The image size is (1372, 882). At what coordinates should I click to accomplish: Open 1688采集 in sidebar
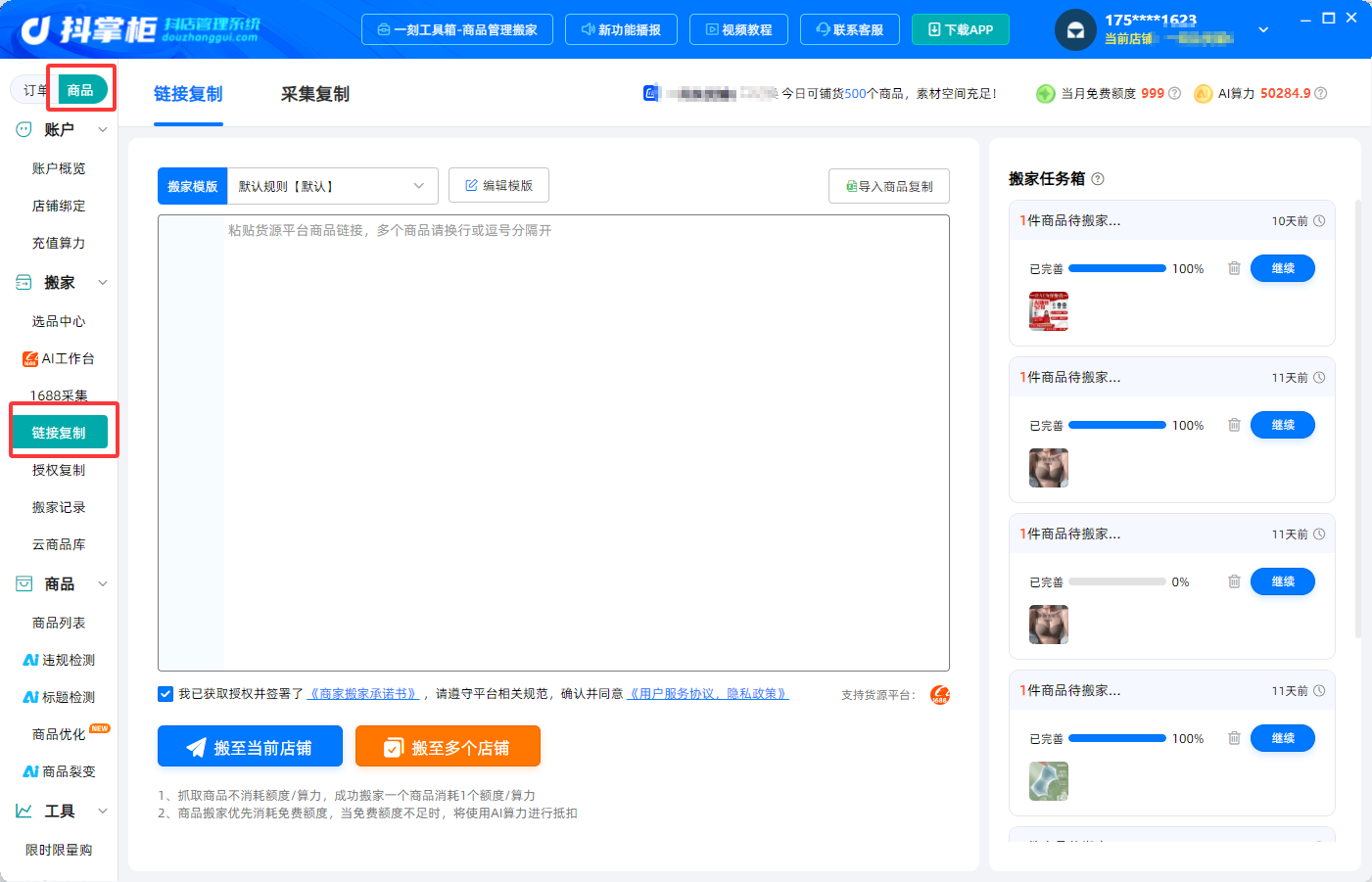pos(59,395)
